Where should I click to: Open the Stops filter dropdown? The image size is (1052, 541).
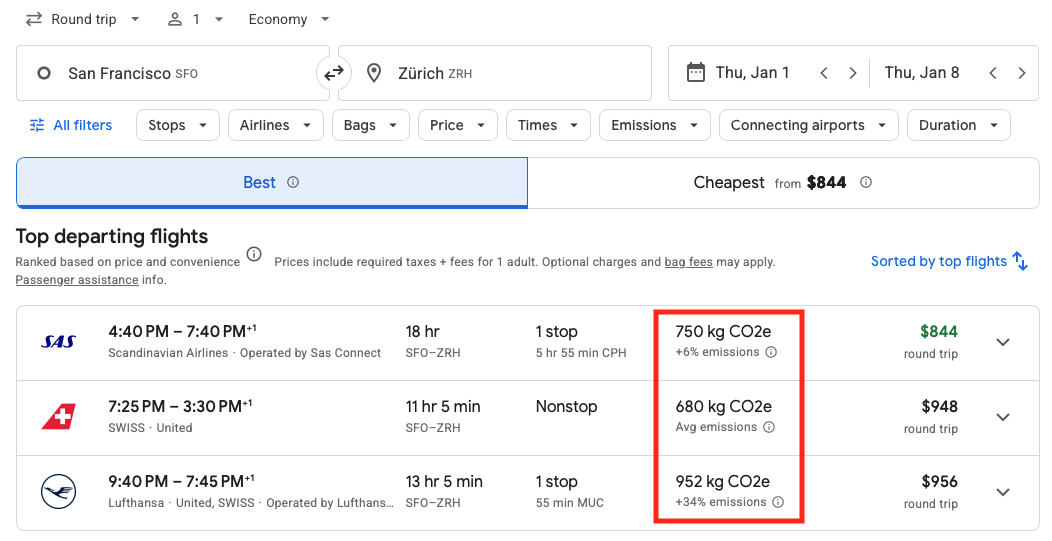coord(178,126)
